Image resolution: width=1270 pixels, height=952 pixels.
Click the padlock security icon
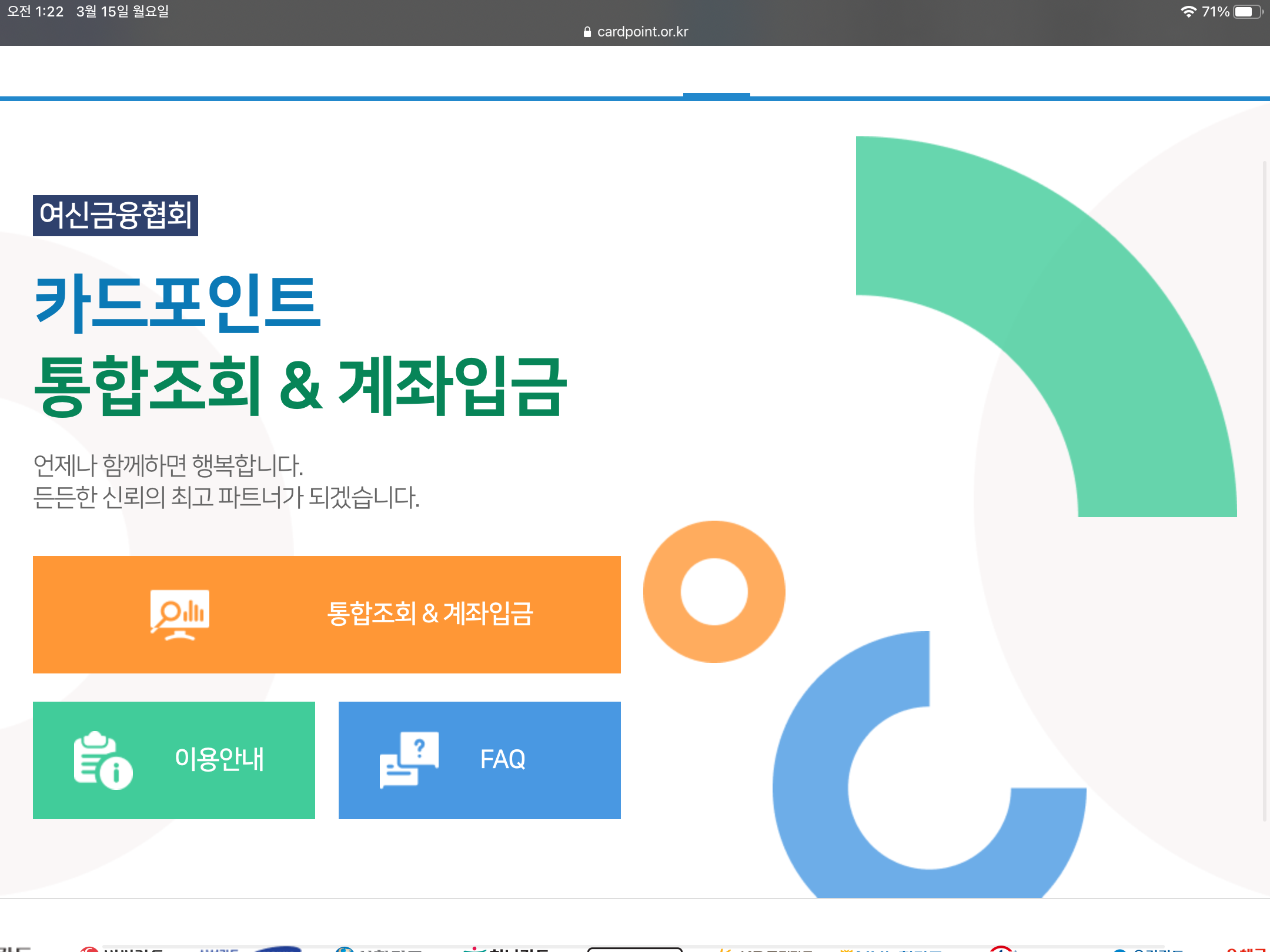click(587, 32)
